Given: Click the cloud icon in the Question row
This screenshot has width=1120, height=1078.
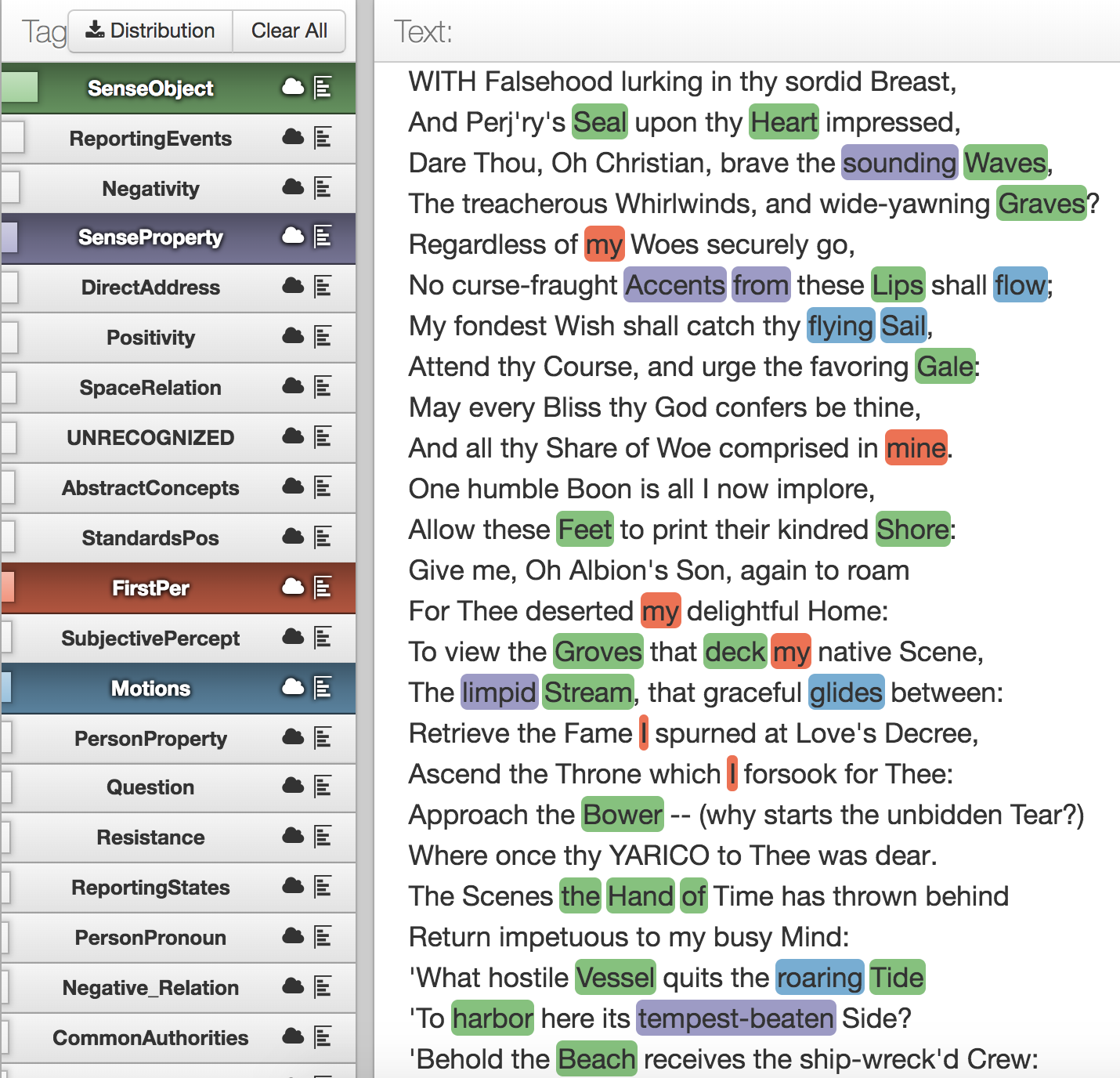Looking at the screenshot, I should point(293,786).
